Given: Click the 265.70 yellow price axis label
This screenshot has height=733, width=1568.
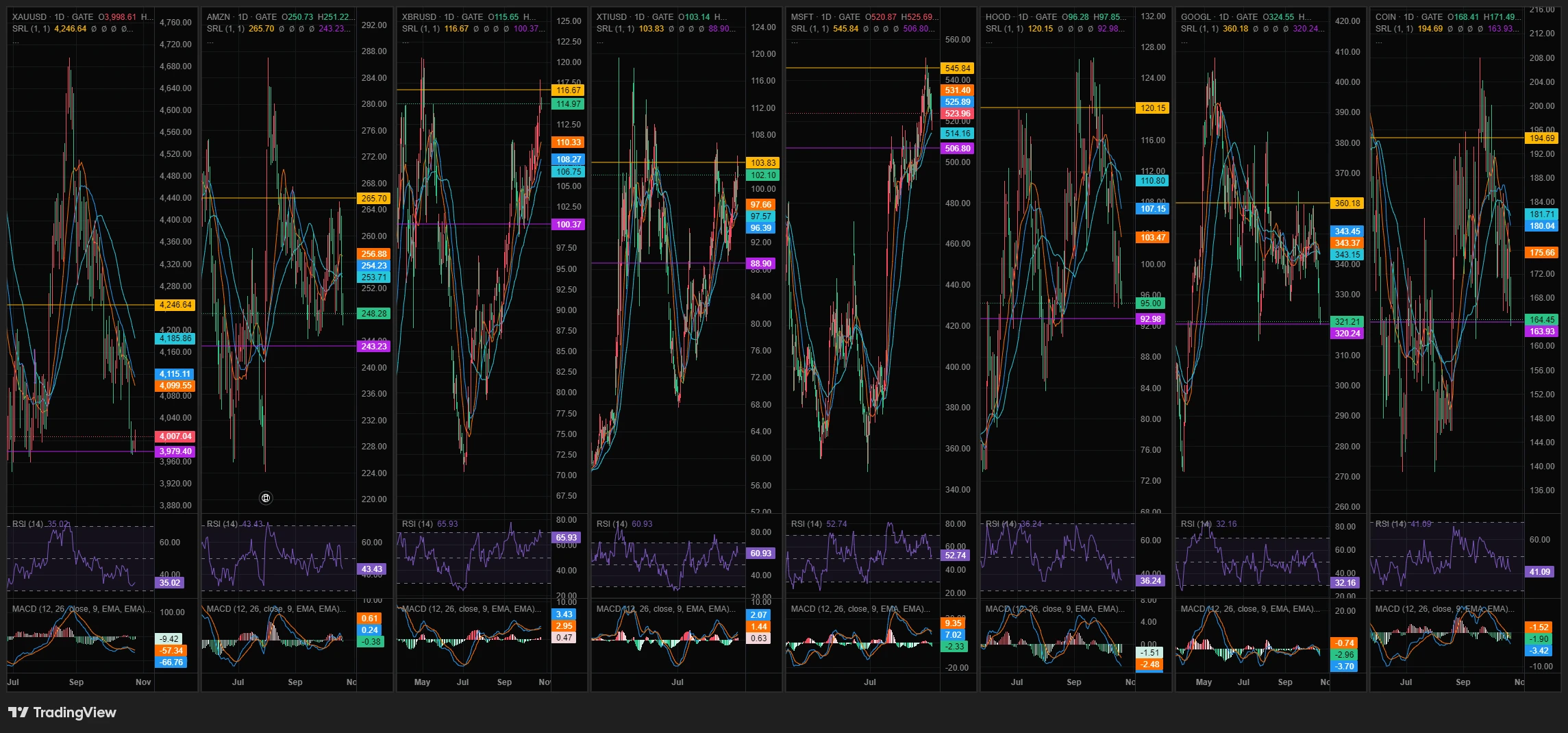Looking at the screenshot, I should [374, 199].
